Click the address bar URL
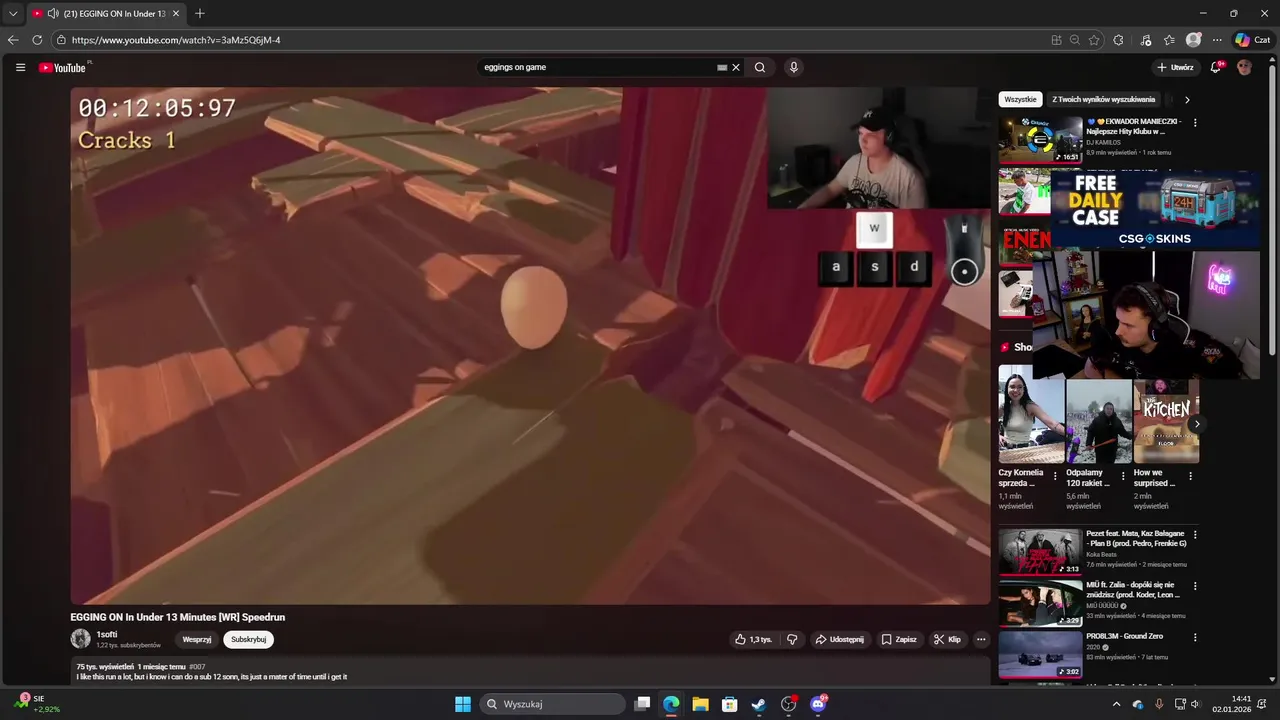Viewport: 1280px width, 720px height. click(176, 40)
